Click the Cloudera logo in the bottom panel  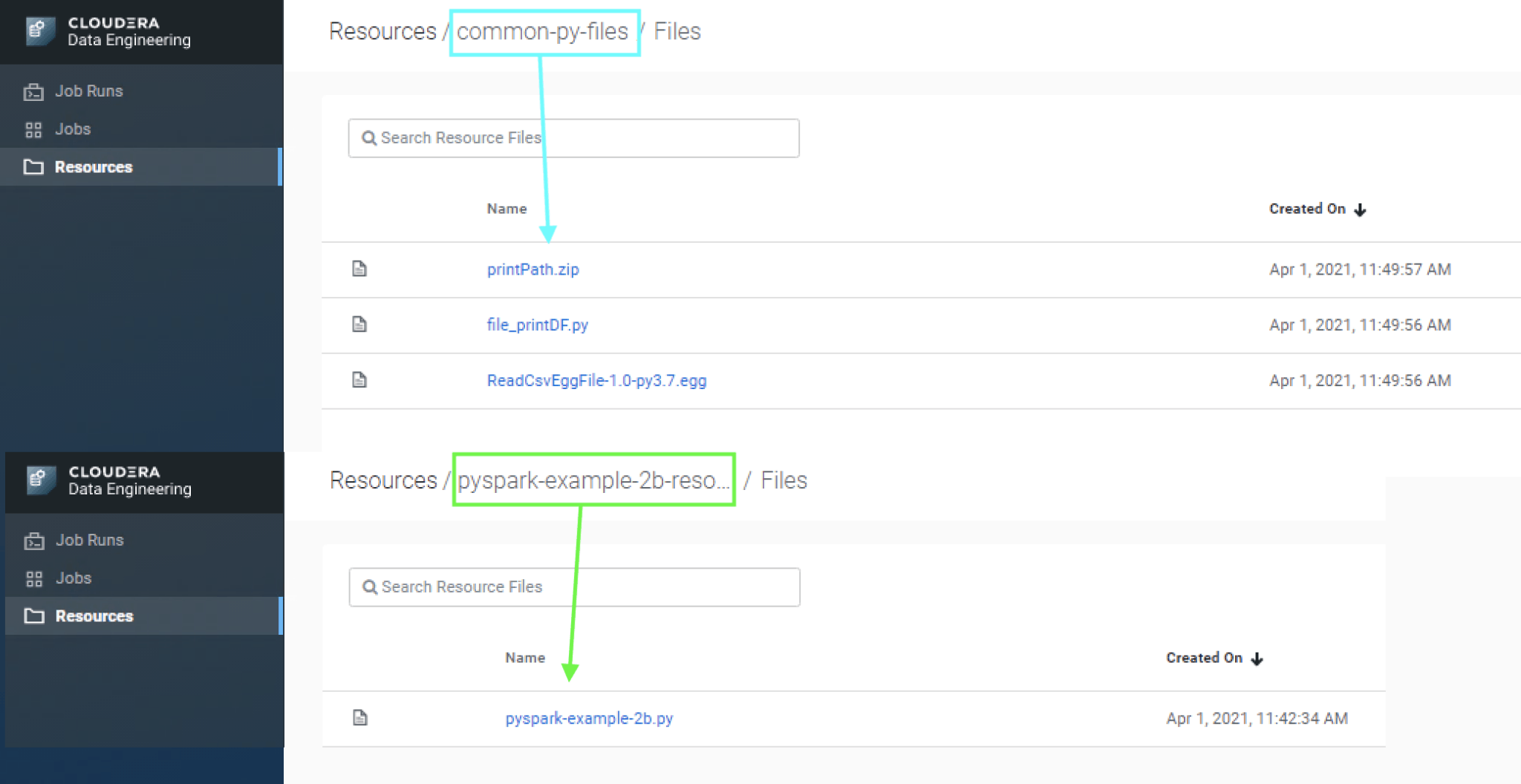[x=40, y=480]
